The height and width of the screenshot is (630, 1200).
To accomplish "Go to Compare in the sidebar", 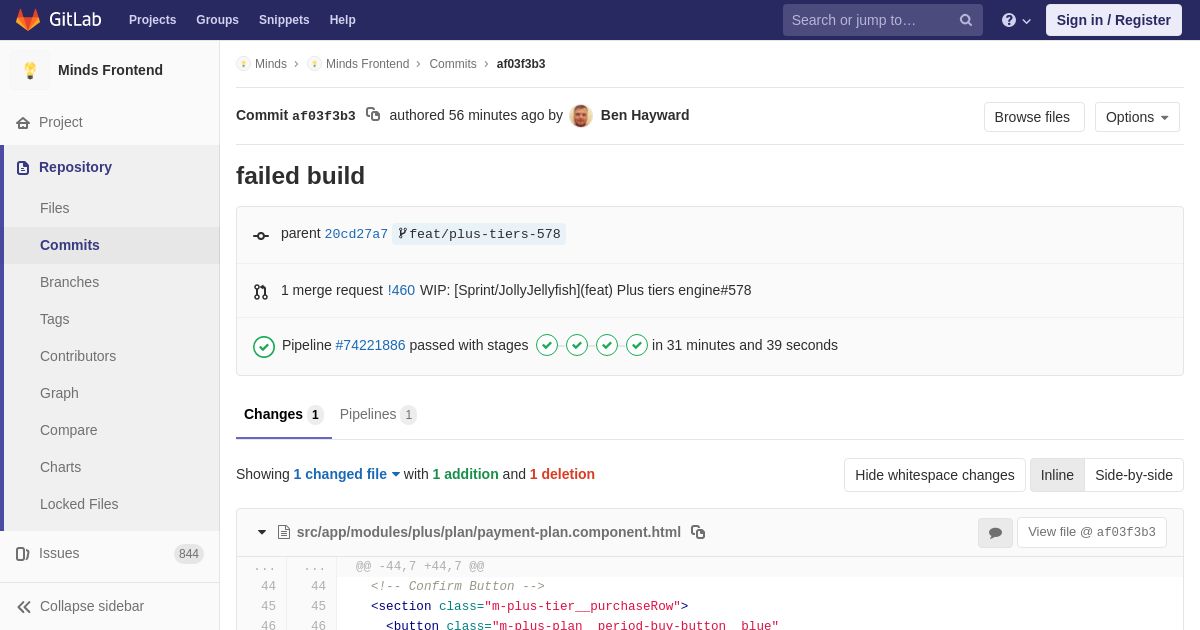I will (x=112, y=430).
